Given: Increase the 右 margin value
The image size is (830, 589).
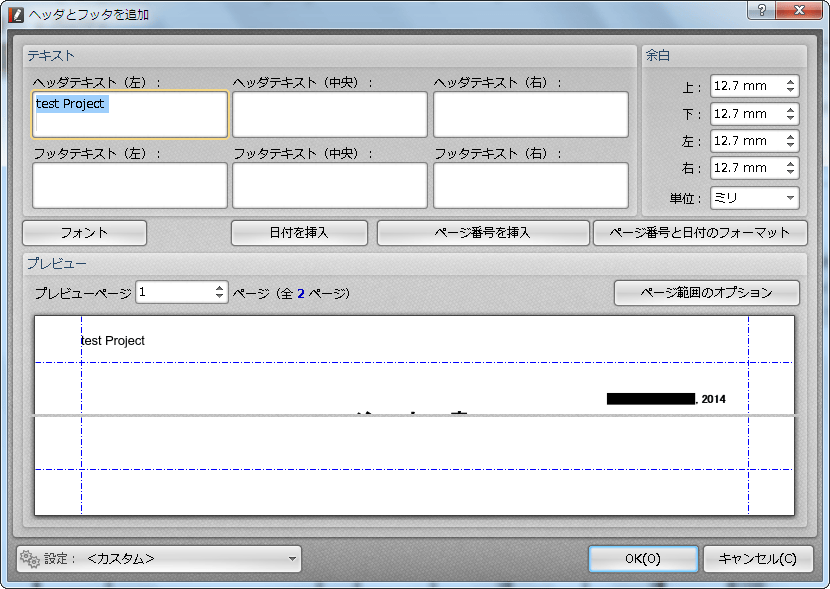Looking at the screenshot, I should pyautogui.click(x=790, y=164).
